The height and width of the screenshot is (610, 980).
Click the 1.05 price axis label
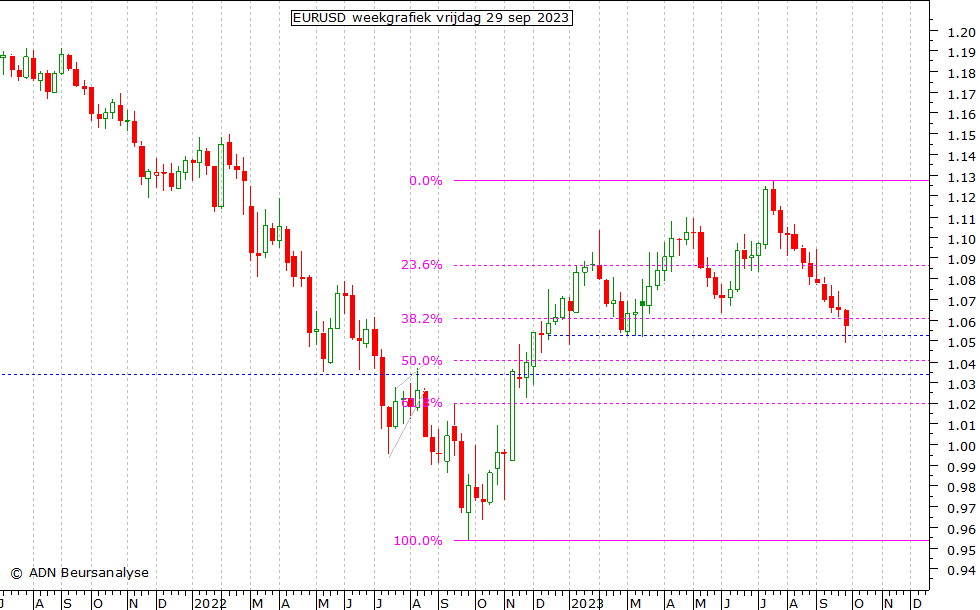click(x=961, y=342)
